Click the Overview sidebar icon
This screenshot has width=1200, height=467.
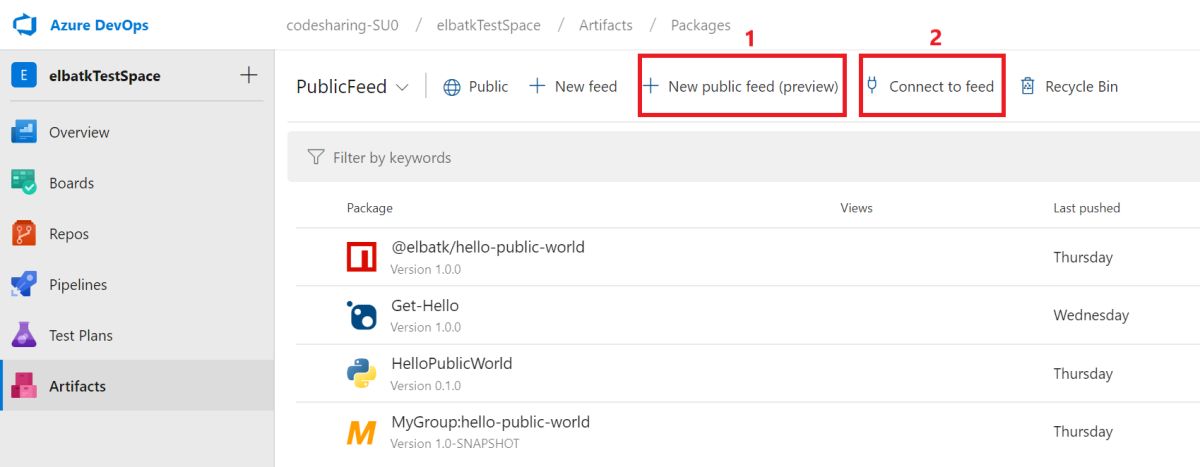[x=23, y=132]
